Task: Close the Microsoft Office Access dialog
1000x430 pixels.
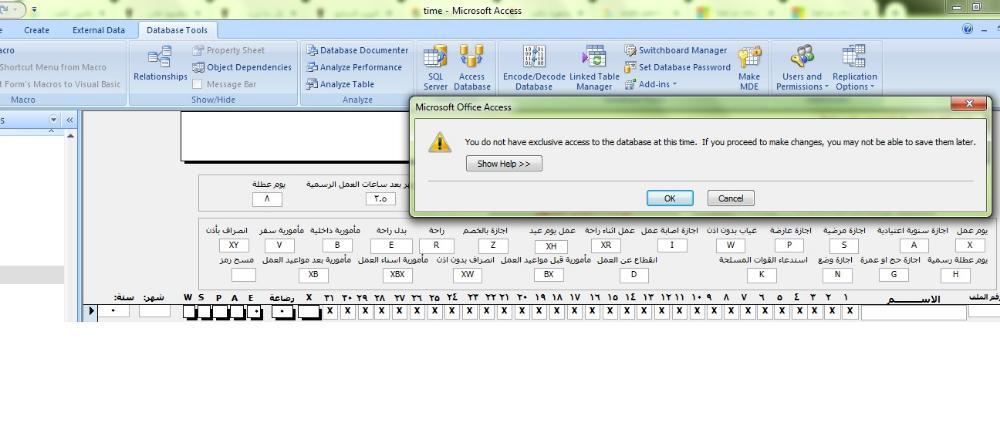Action: (x=969, y=103)
